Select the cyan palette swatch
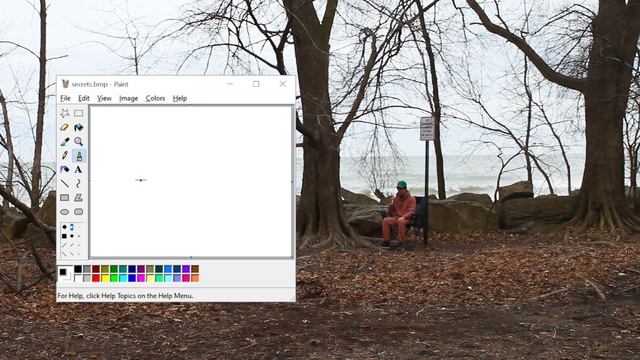Screen dimensions: 640x360 click(123, 278)
